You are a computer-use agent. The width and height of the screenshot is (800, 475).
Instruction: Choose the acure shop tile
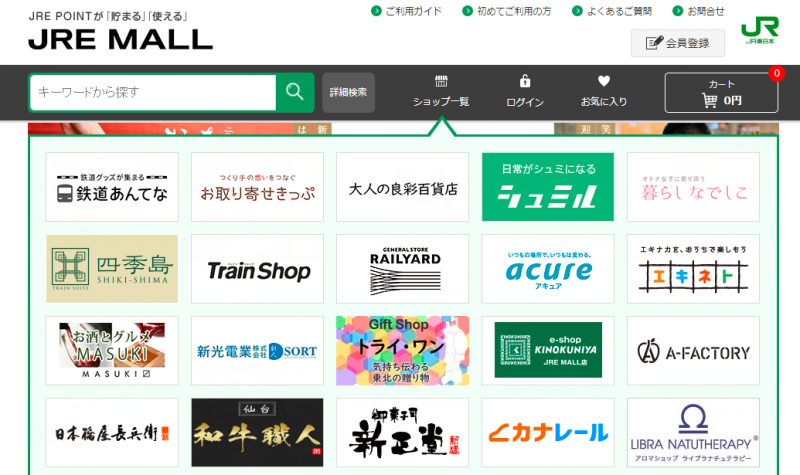tap(548, 269)
